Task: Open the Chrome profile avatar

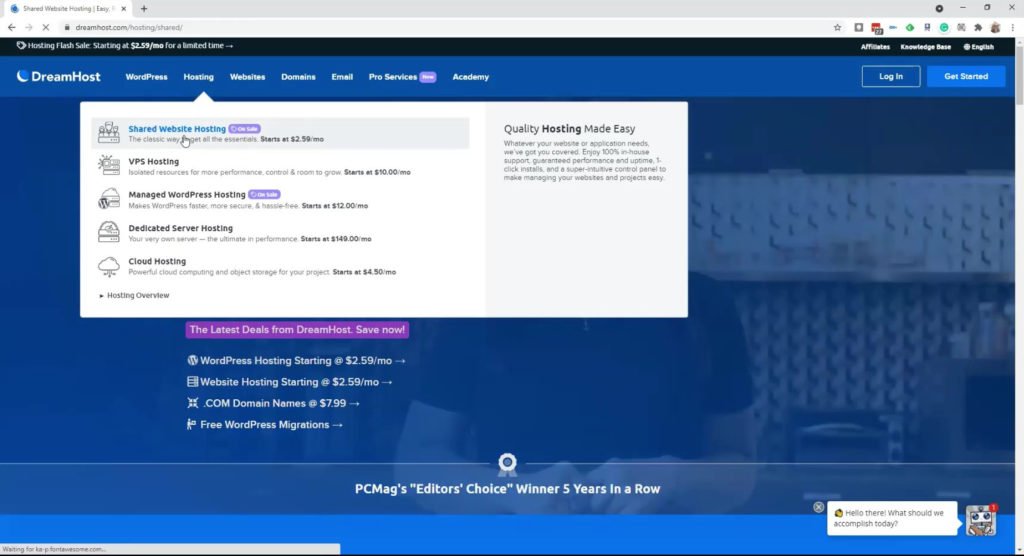Action: (x=995, y=27)
